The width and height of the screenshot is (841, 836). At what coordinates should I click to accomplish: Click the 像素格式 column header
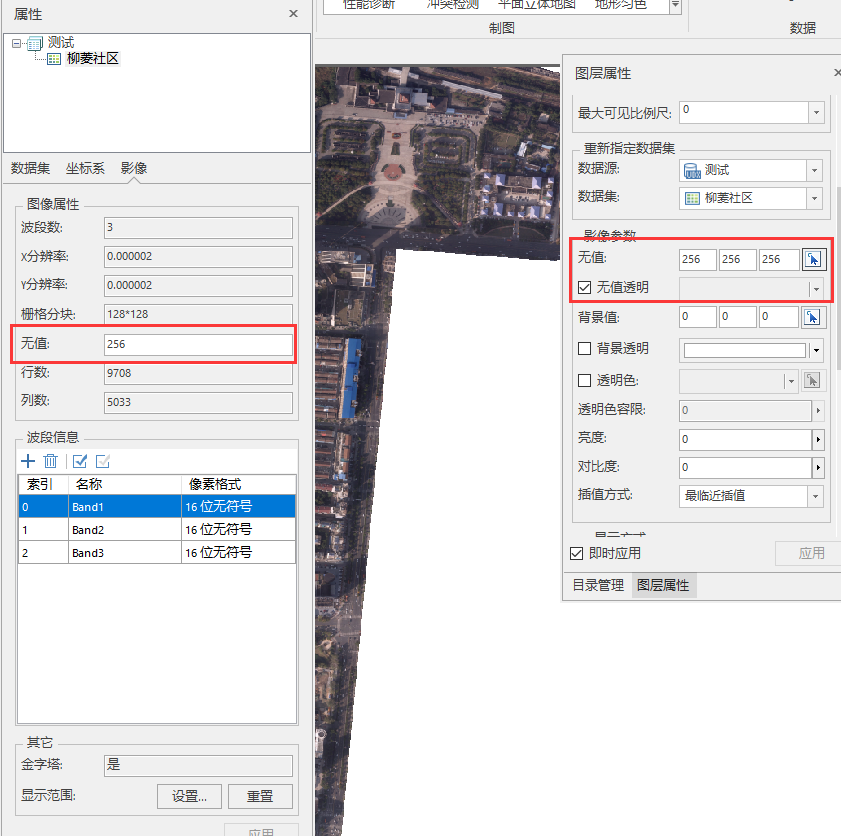[239, 484]
